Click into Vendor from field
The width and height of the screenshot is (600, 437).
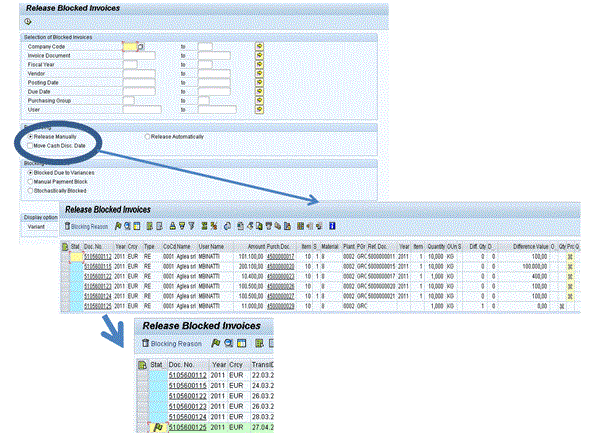tap(139, 73)
